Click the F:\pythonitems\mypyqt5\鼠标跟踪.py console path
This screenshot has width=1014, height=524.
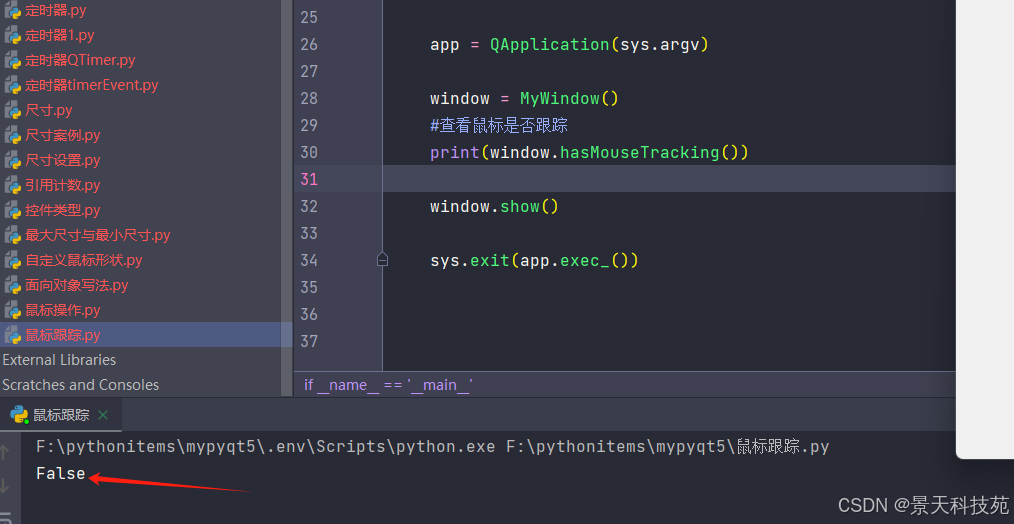[x=667, y=446]
